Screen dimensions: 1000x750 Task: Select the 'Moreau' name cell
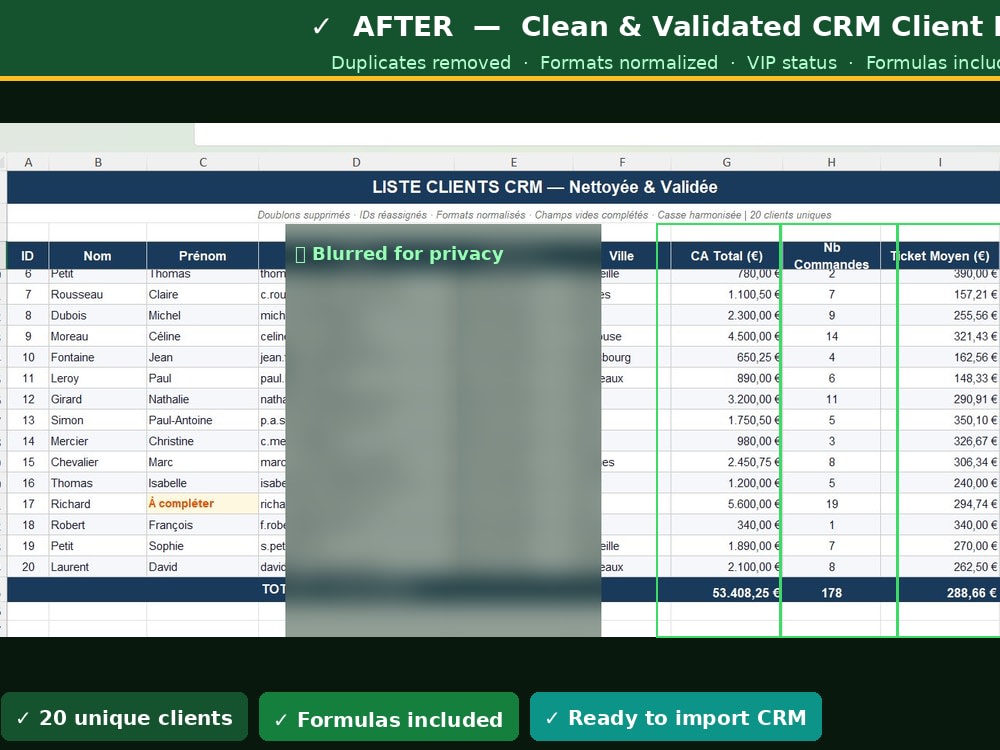coord(98,337)
